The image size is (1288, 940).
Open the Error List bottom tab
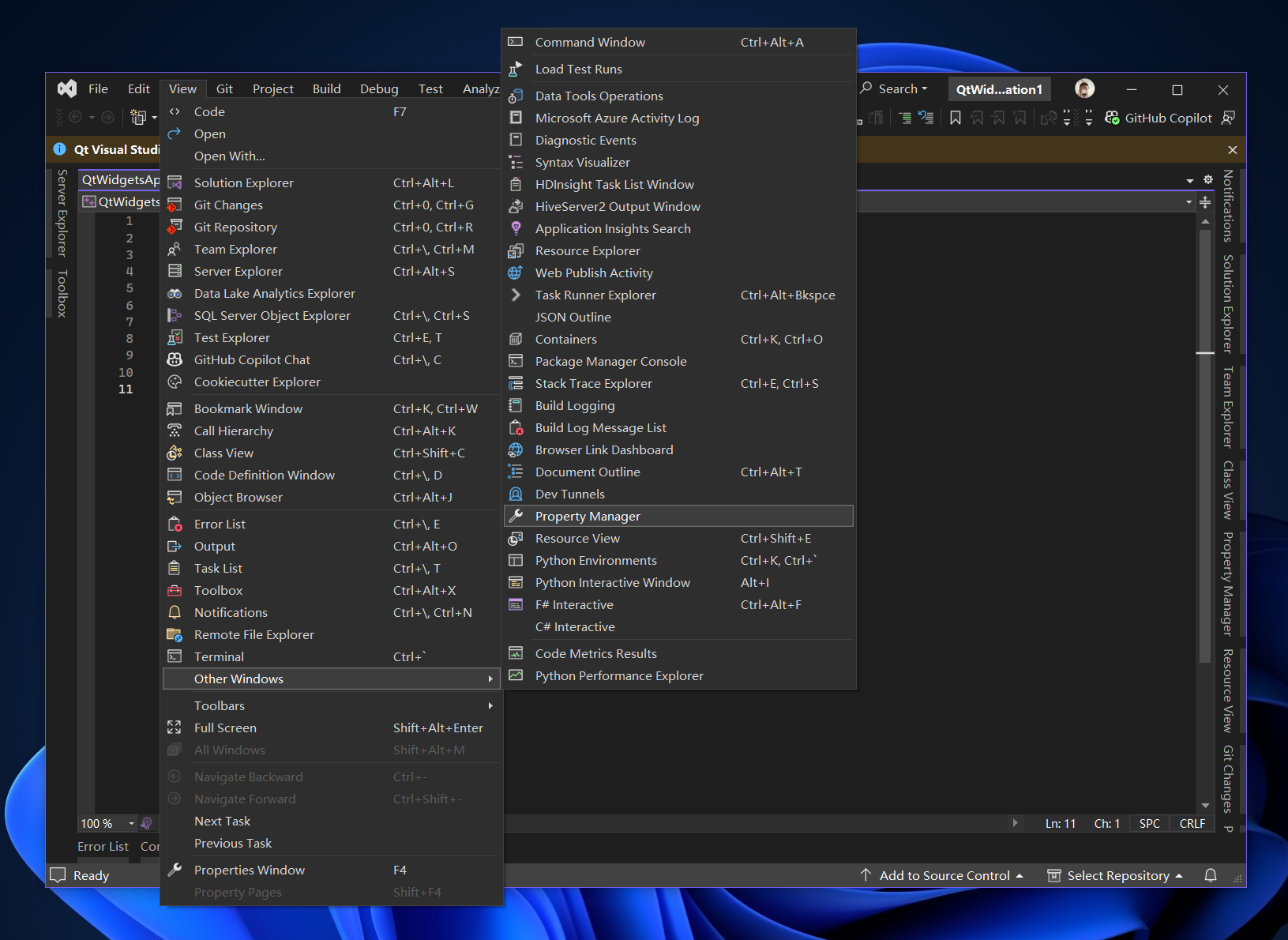point(103,846)
